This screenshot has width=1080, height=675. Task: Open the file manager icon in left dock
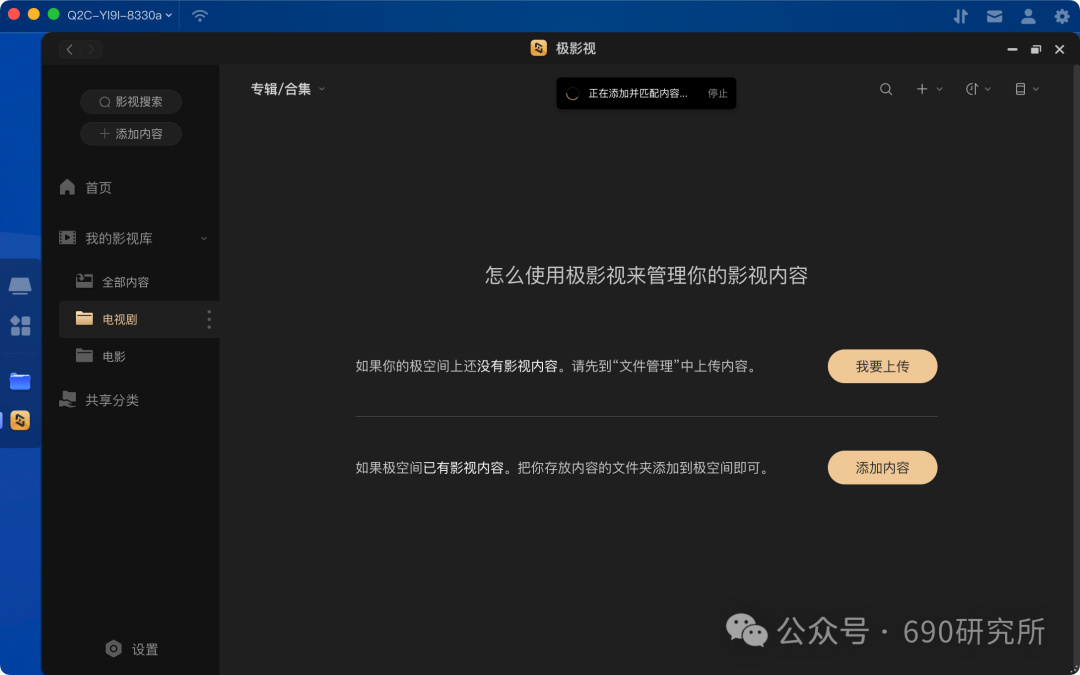click(20, 381)
